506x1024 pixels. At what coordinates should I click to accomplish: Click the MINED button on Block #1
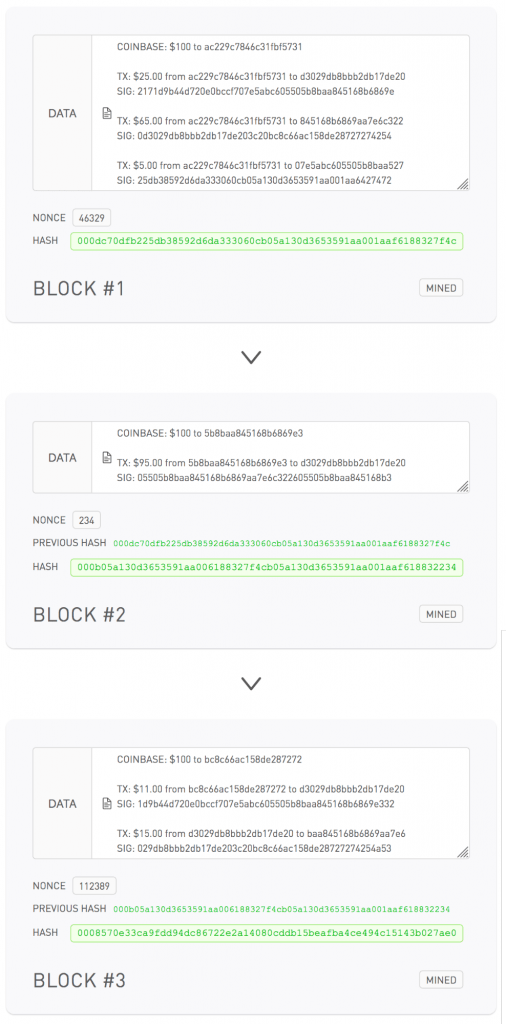[441, 287]
